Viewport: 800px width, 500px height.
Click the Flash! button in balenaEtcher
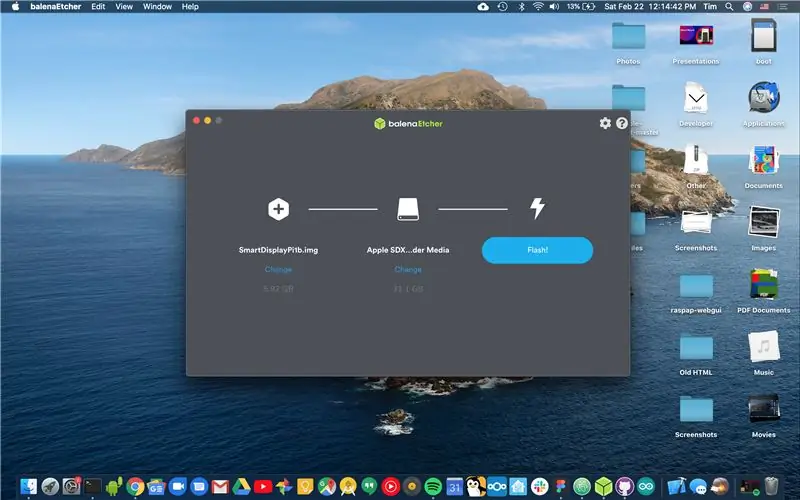[x=537, y=250]
